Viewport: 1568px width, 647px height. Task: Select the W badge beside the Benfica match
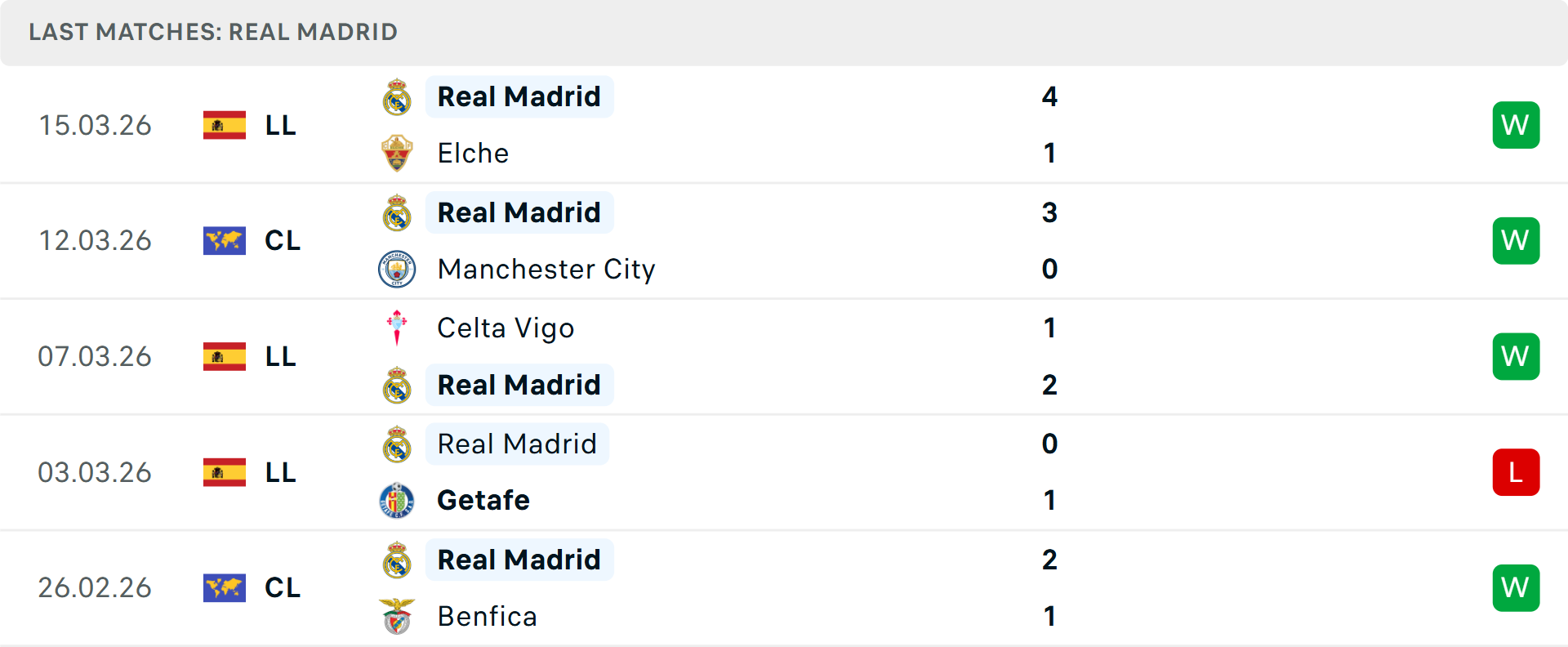tap(1516, 587)
